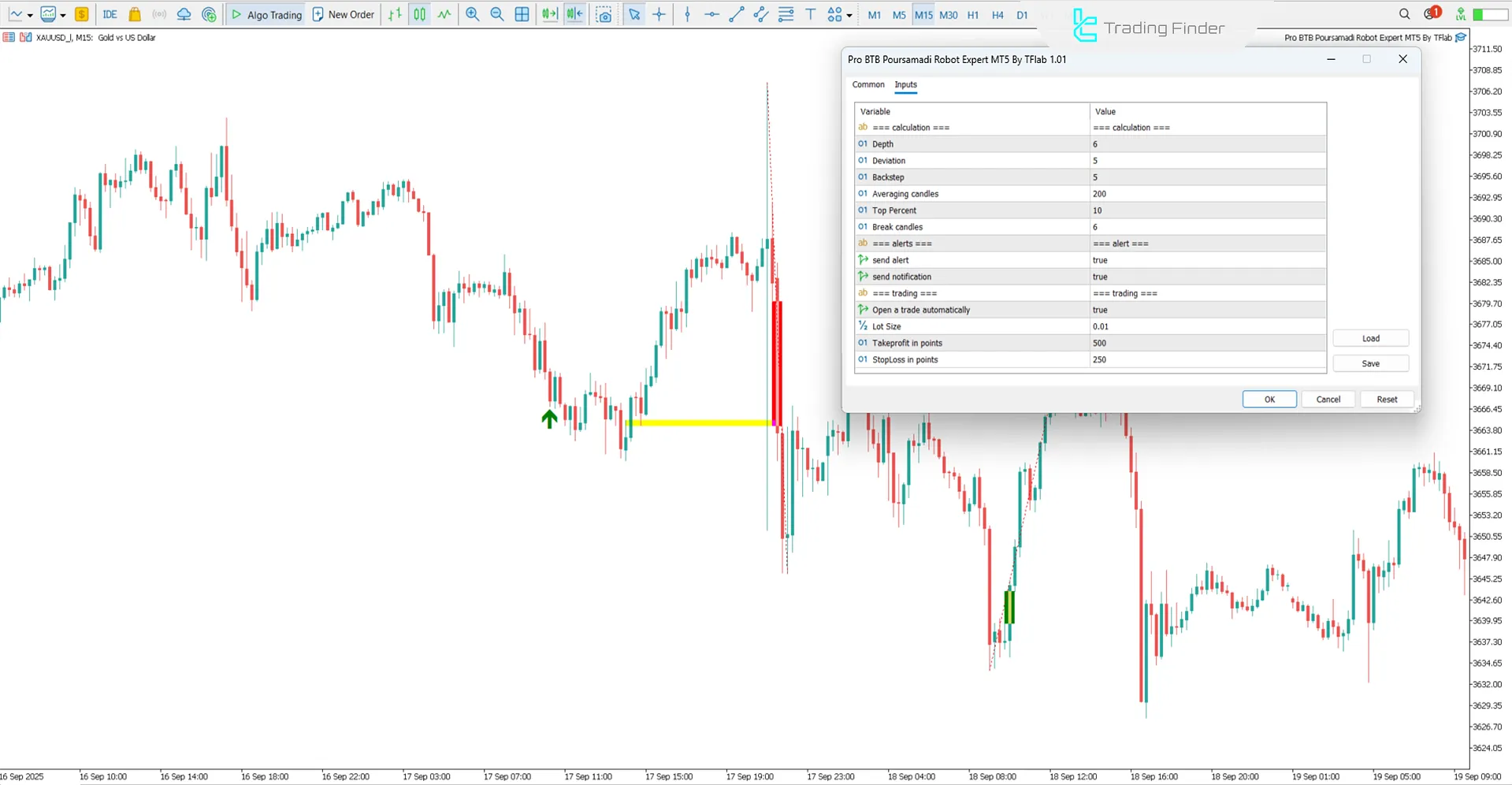This screenshot has width=1512, height=785.
Task: Toggle the Algo Trading button
Action: click(266, 14)
